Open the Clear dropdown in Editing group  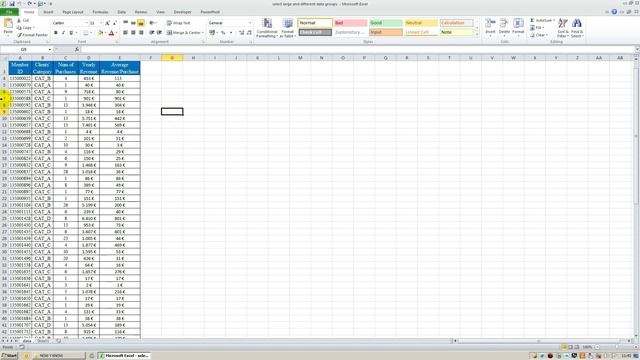(x=538, y=35)
